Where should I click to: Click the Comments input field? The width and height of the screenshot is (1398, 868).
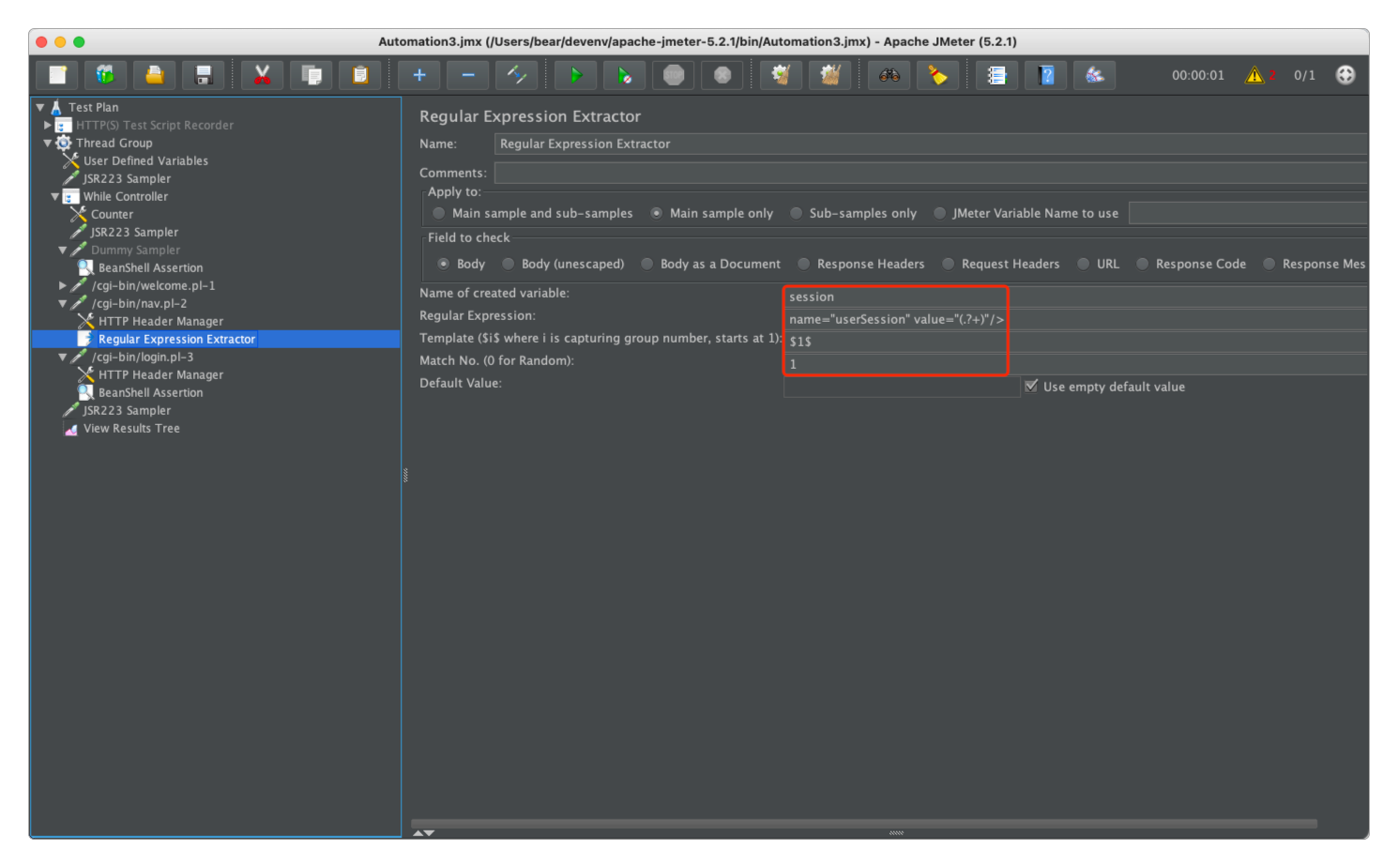click(x=930, y=173)
